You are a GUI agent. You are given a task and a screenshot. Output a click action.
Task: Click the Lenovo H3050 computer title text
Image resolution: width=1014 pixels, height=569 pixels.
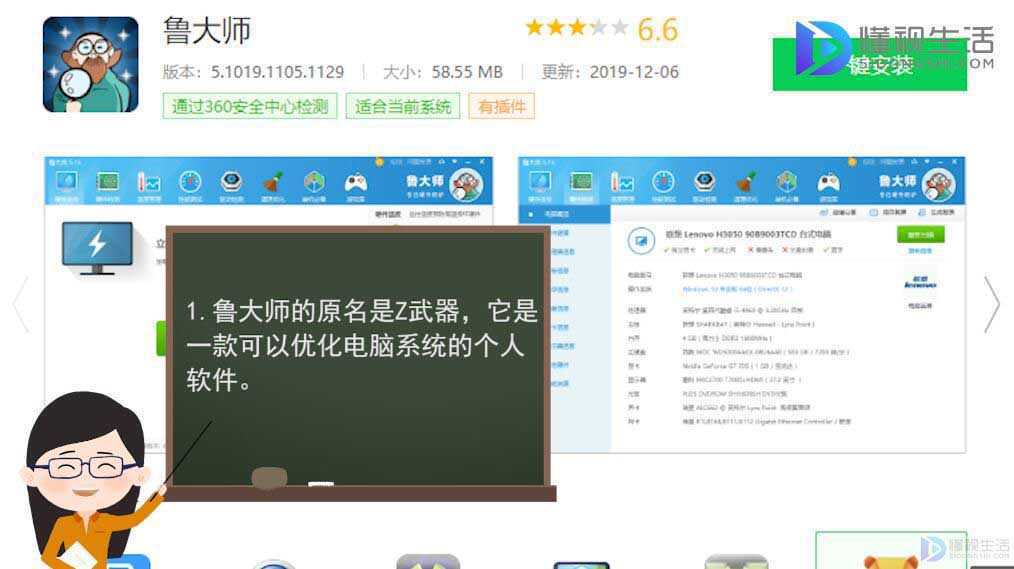(748, 234)
